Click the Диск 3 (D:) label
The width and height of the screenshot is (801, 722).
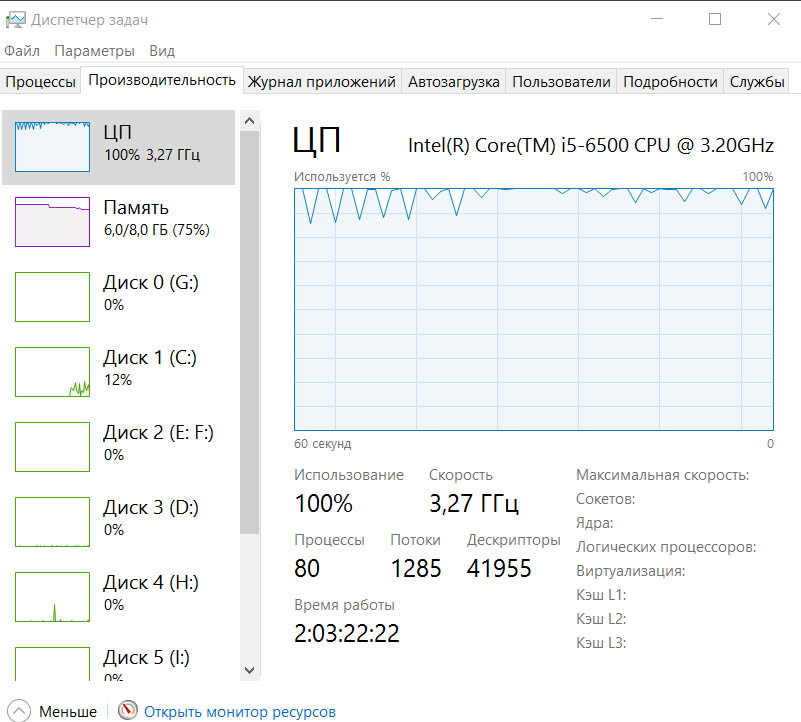pyautogui.click(x=151, y=508)
